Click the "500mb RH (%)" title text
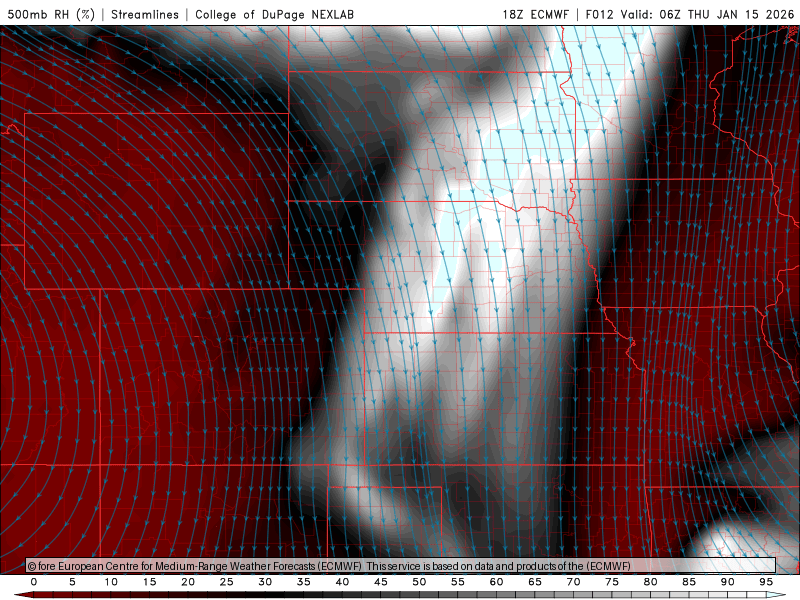 (x=51, y=14)
